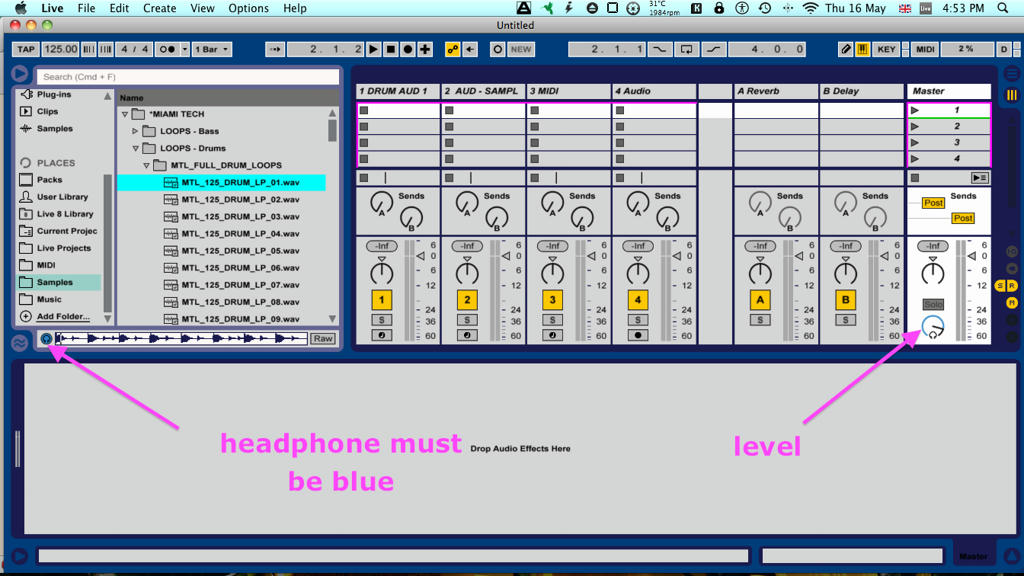Toggle the Loop switch
This screenshot has height=576, width=1024.
tap(686, 49)
